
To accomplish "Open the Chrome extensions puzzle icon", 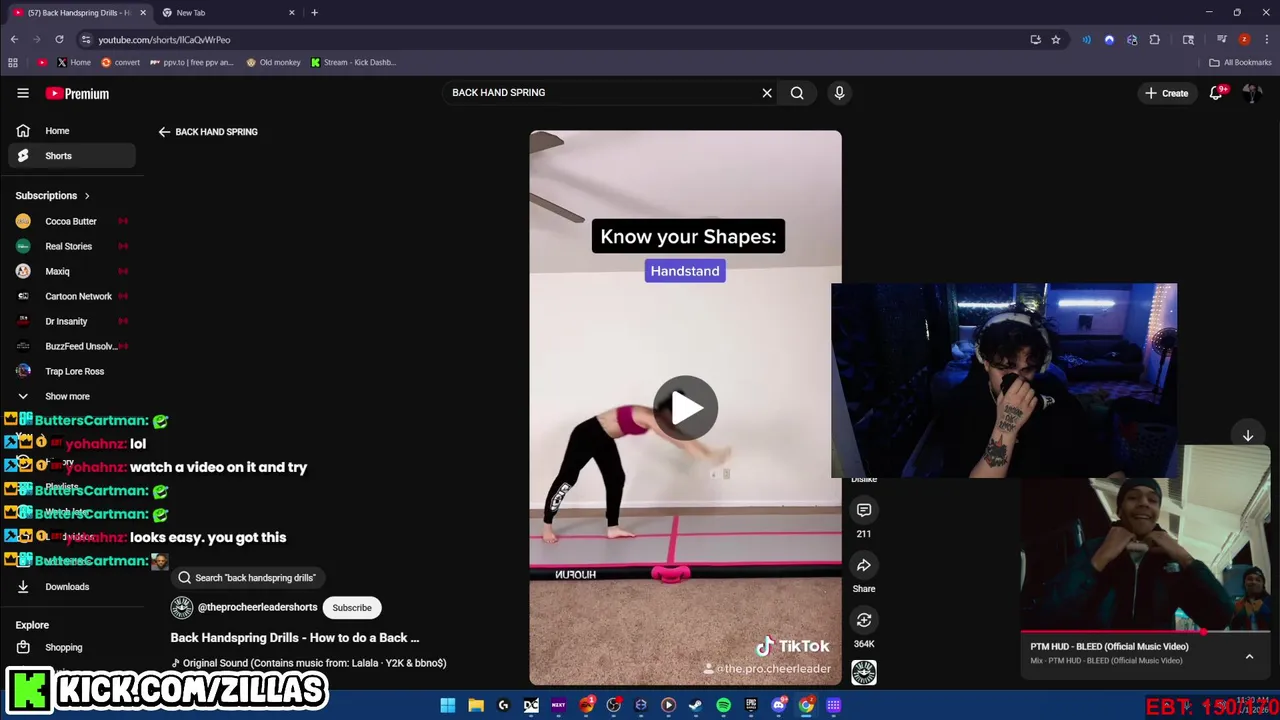I will click(x=1155, y=40).
